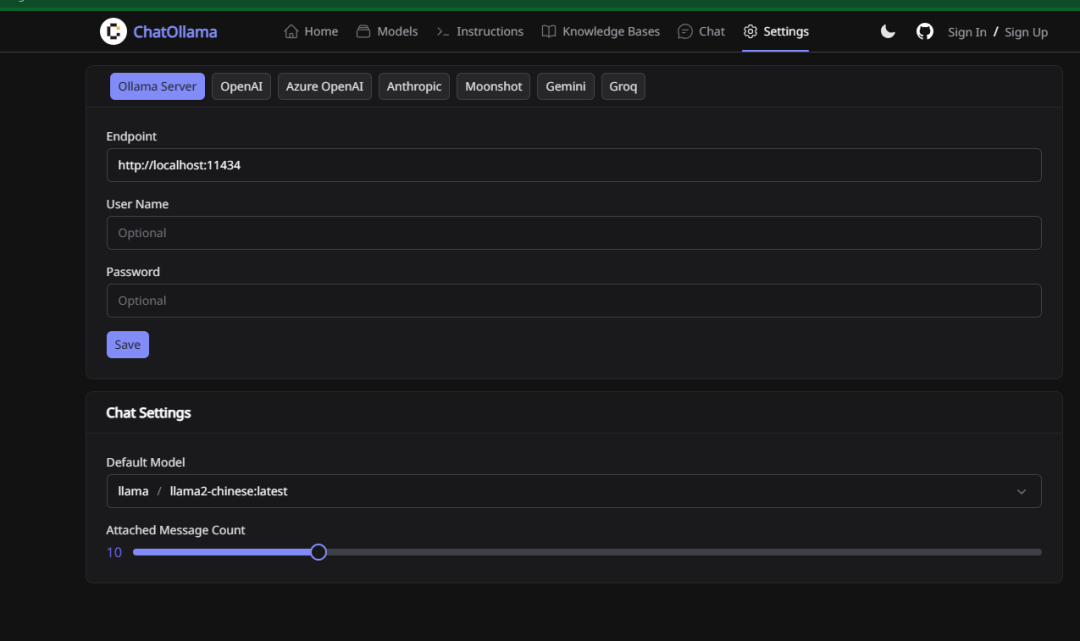Viewport: 1080px width, 641px height.
Task: Switch to the Moonshot tab
Action: click(493, 87)
